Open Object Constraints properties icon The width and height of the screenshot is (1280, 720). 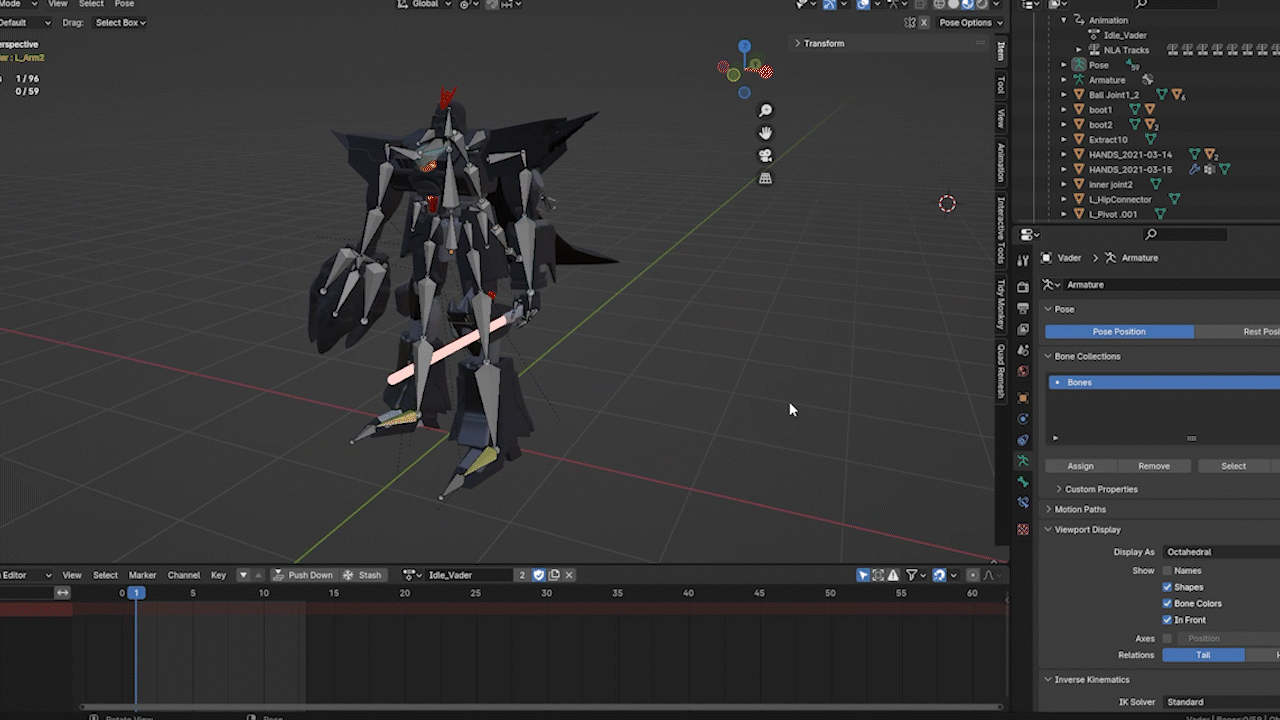(x=1023, y=440)
